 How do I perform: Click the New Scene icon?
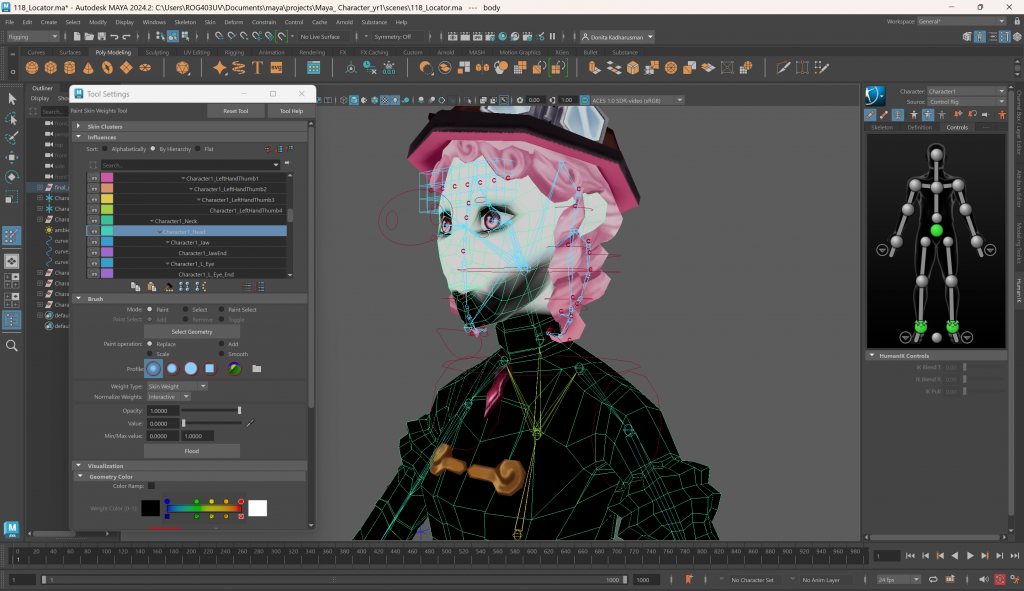pos(77,37)
